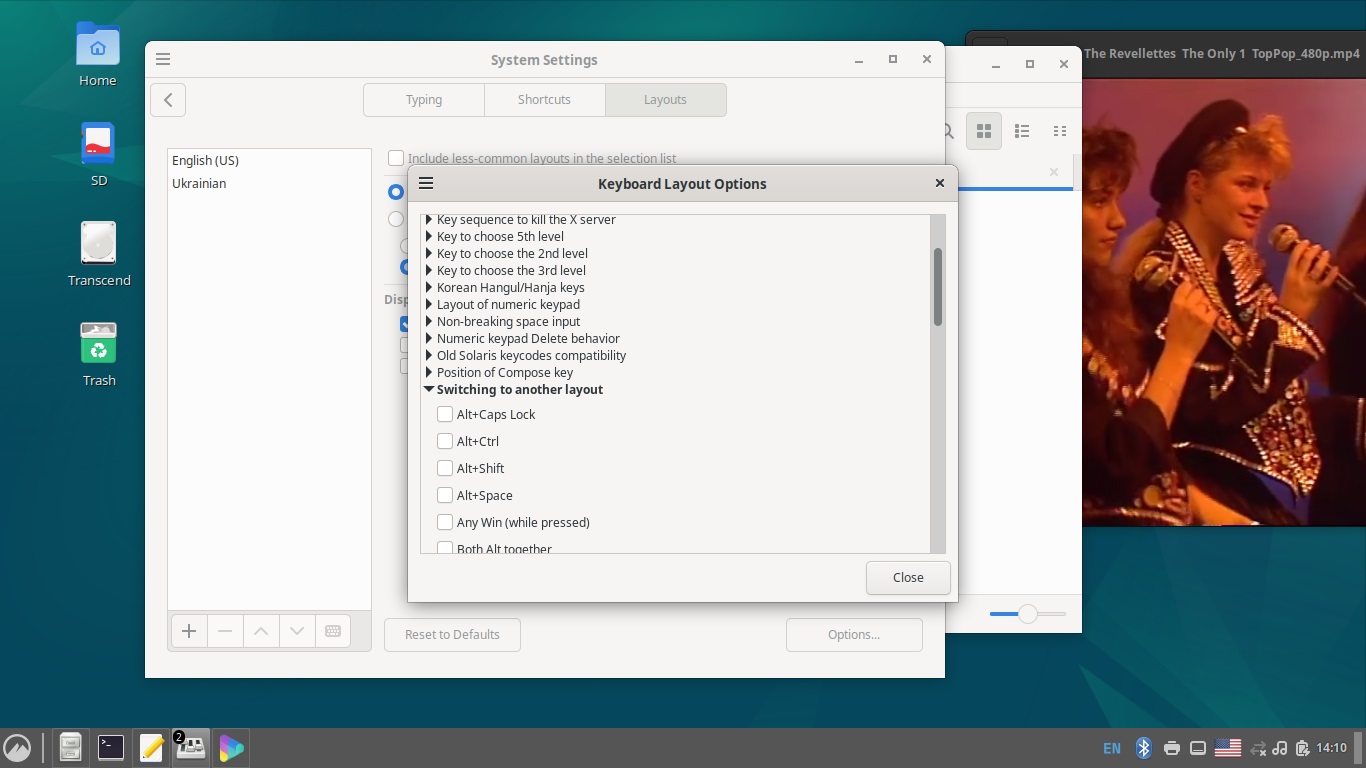Screen dimensions: 1366x768
Task: Click the music note sound tray icon
Action: pos(1279,747)
